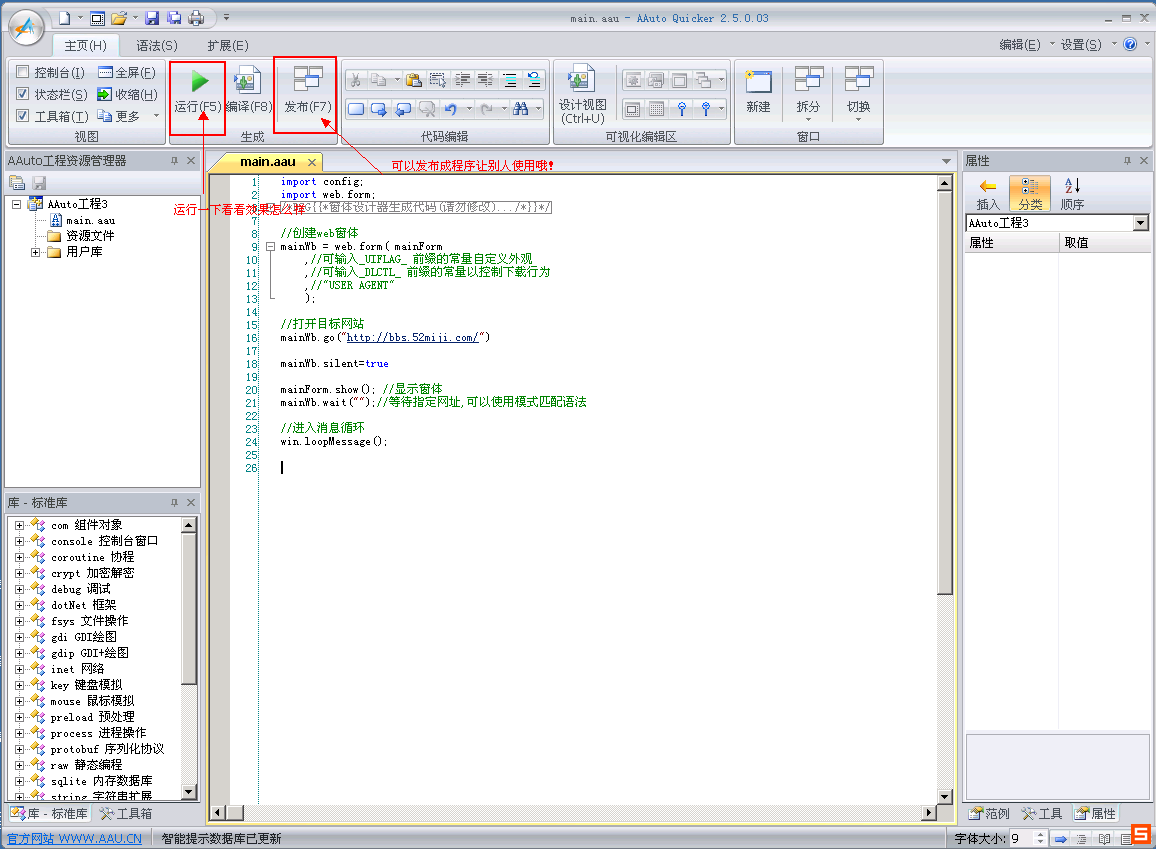Expand the 用户库 folder tree node

[x=36, y=252]
